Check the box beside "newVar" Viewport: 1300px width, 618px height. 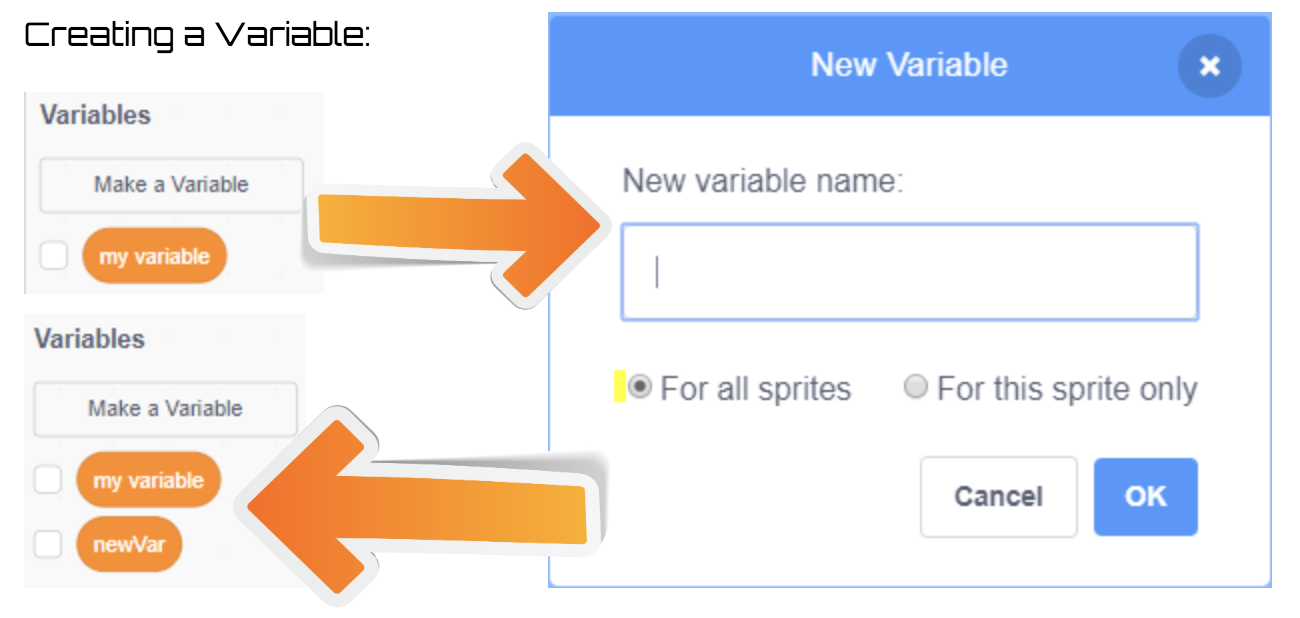point(49,545)
